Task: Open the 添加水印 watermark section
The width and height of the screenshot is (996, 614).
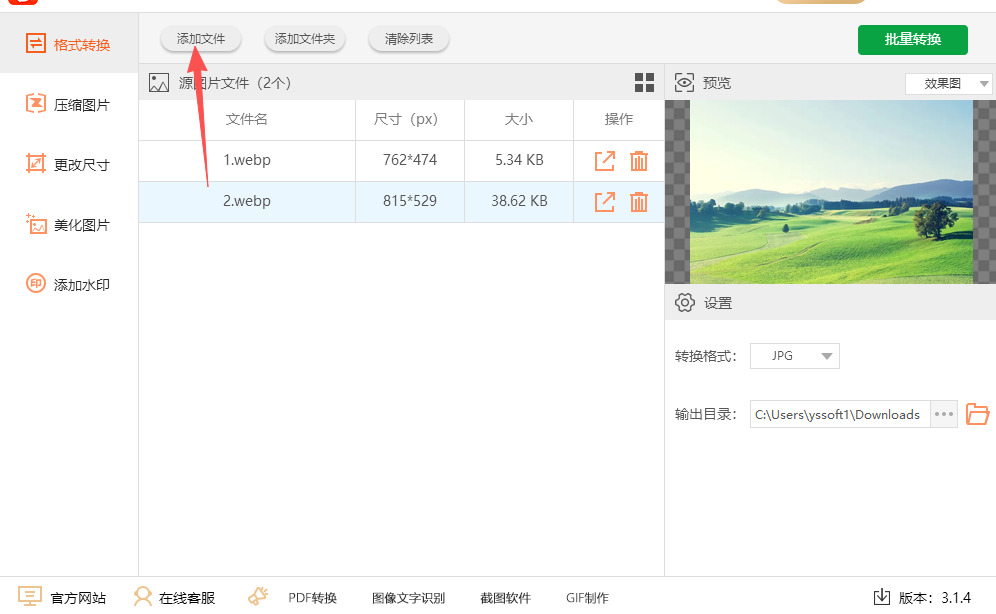Action: [x=68, y=285]
